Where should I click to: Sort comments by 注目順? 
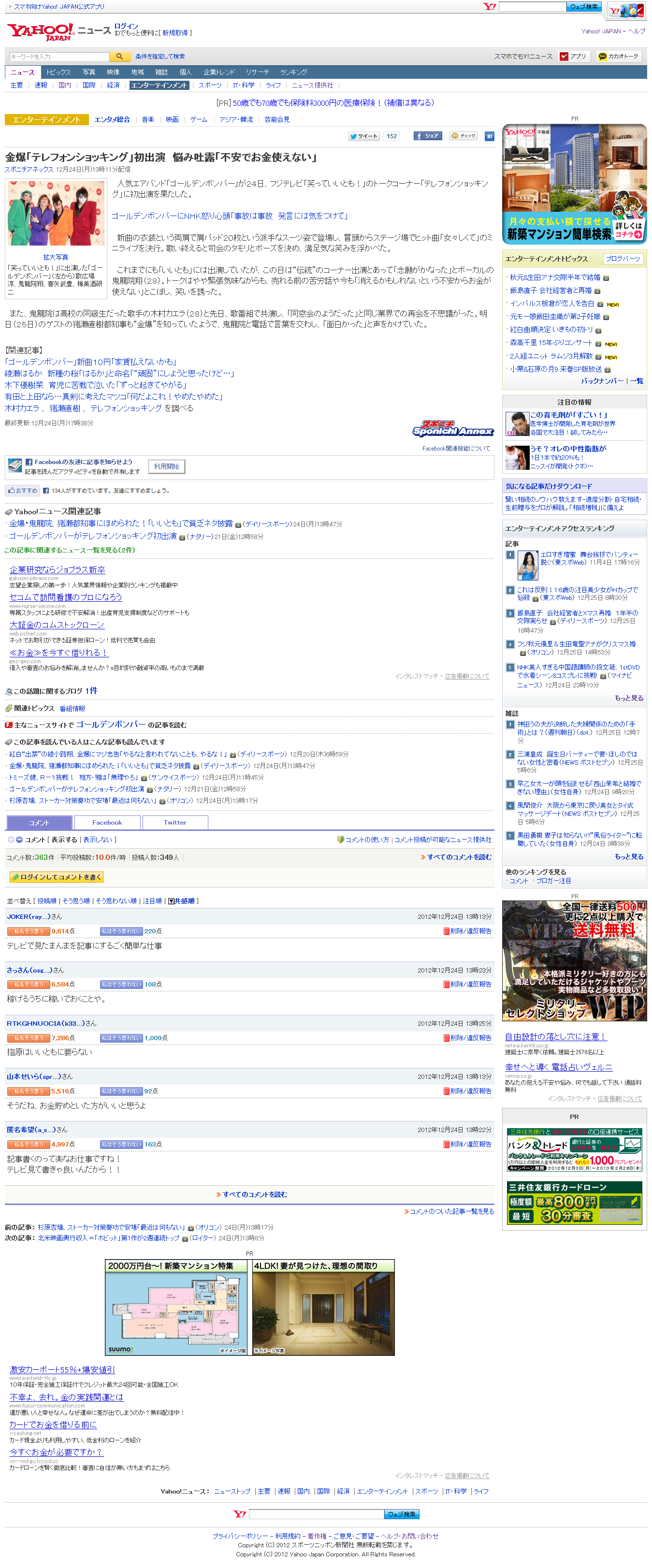[152, 901]
